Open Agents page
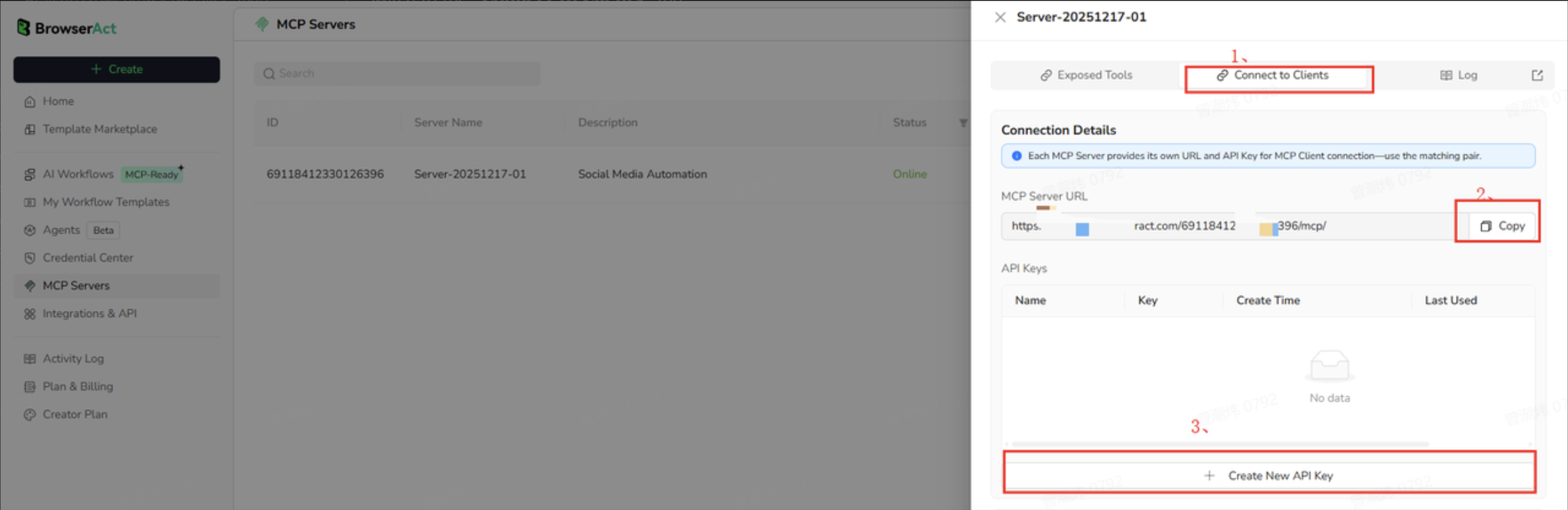1568x510 pixels. (x=61, y=229)
